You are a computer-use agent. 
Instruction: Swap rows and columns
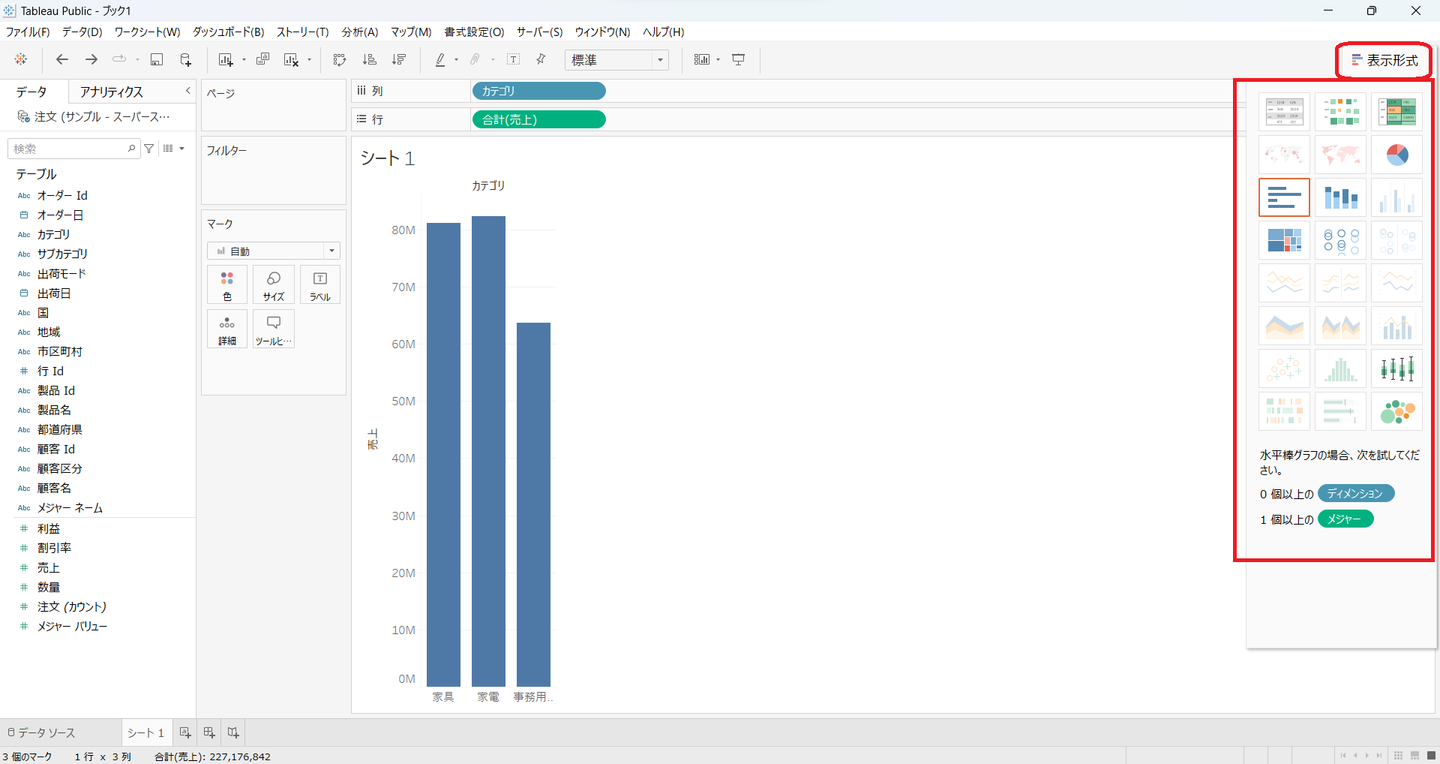(x=340, y=60)
